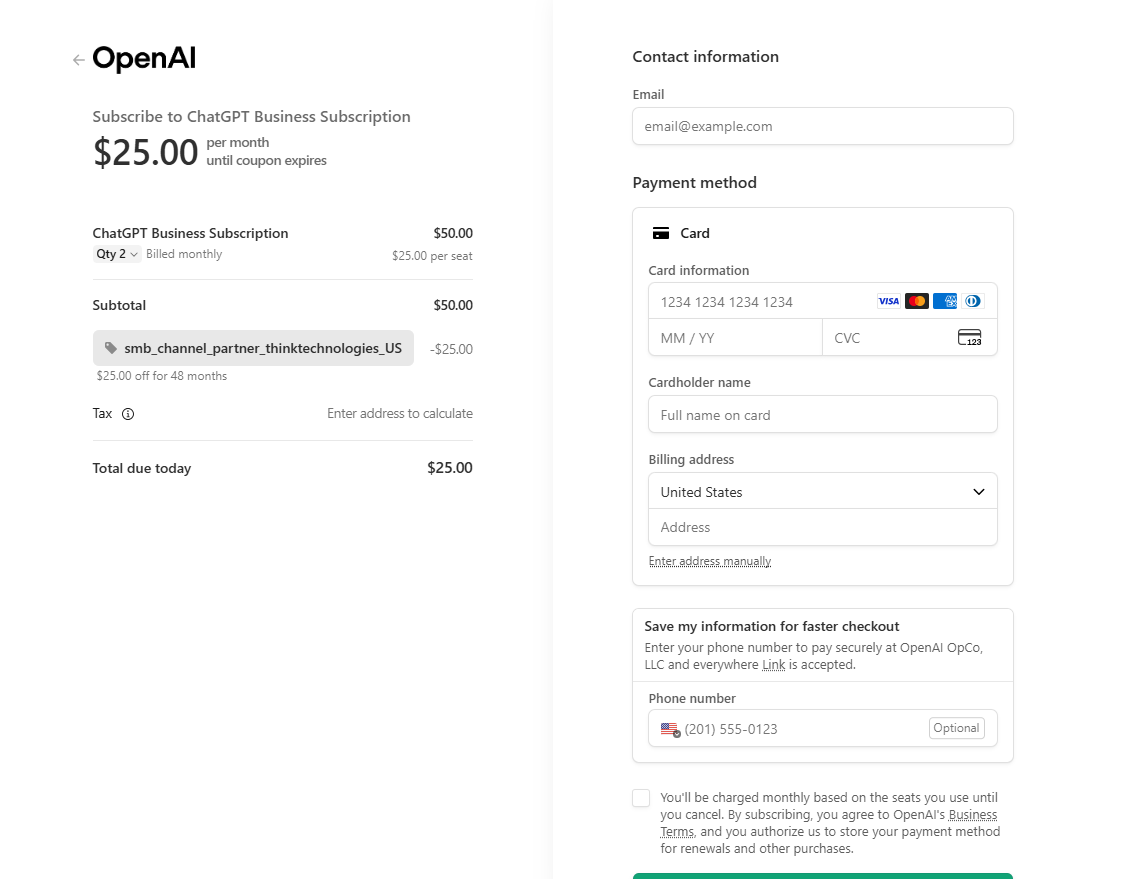Click the American Express card icon

[x=945, y=302]
